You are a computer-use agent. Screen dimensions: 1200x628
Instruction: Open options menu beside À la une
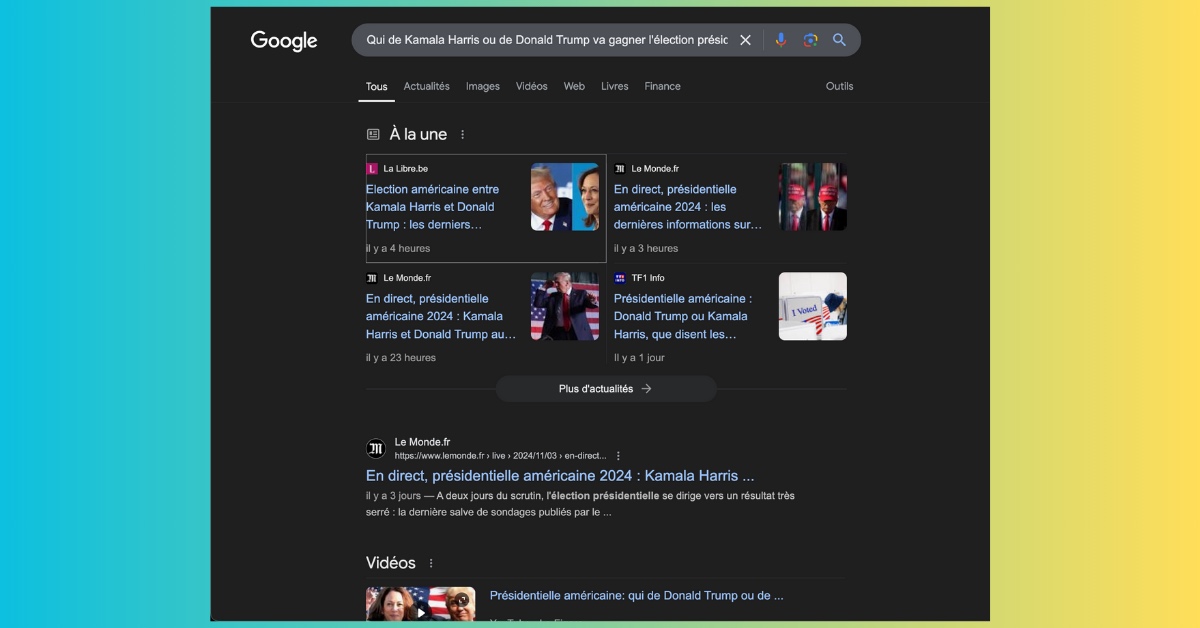pyautogui.click(x=462, y=134)
